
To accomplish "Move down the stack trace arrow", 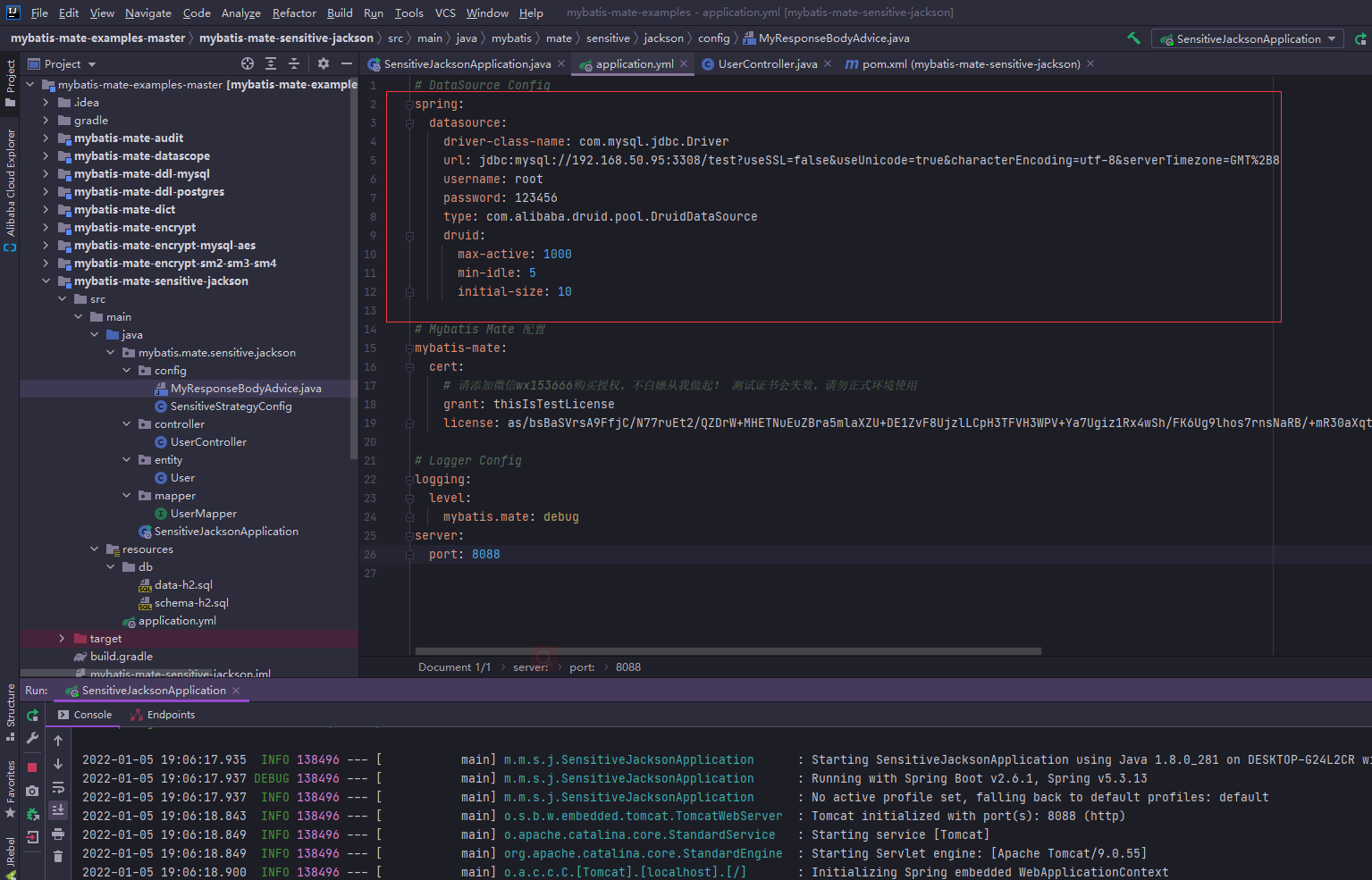I will point(58,764).
